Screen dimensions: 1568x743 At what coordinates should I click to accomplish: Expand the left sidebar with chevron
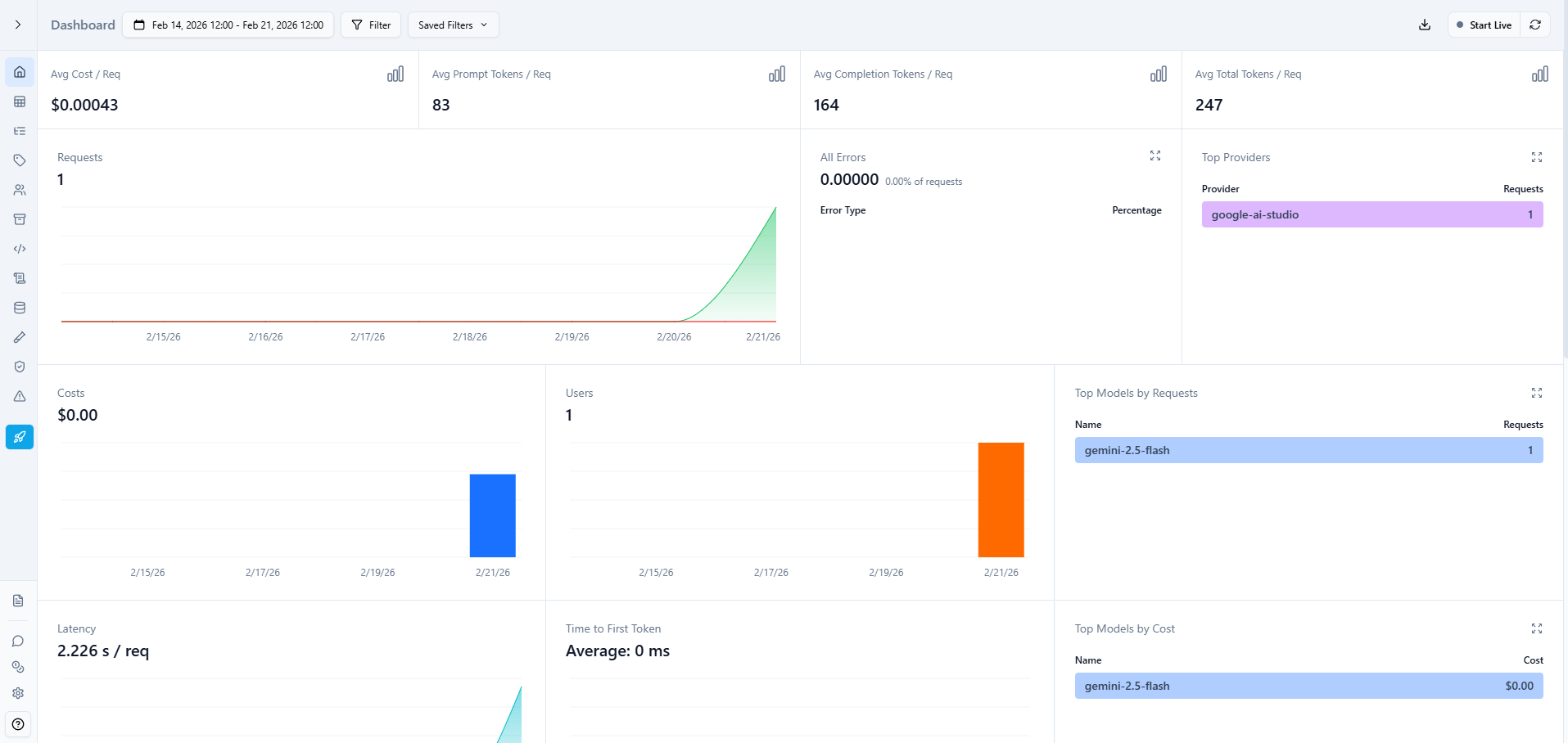coord(18,25)
